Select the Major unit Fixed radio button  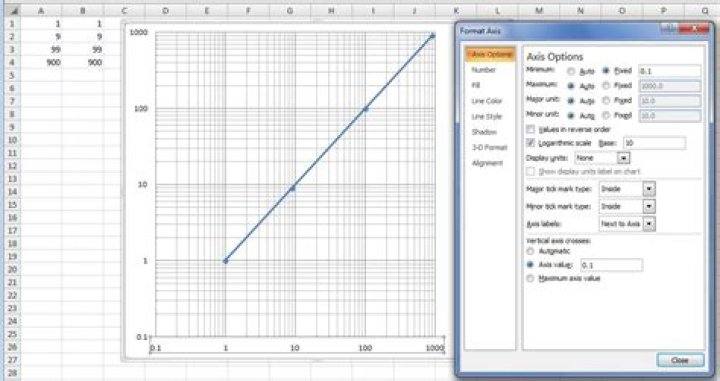[606, 100]
